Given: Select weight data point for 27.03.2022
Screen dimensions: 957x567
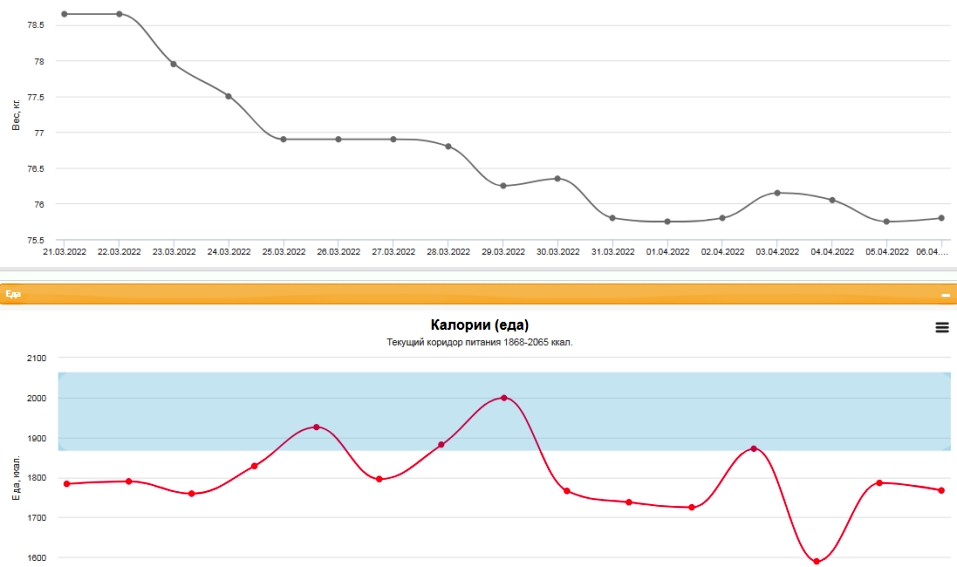Looking at the screenshot, I should (394, 139).
